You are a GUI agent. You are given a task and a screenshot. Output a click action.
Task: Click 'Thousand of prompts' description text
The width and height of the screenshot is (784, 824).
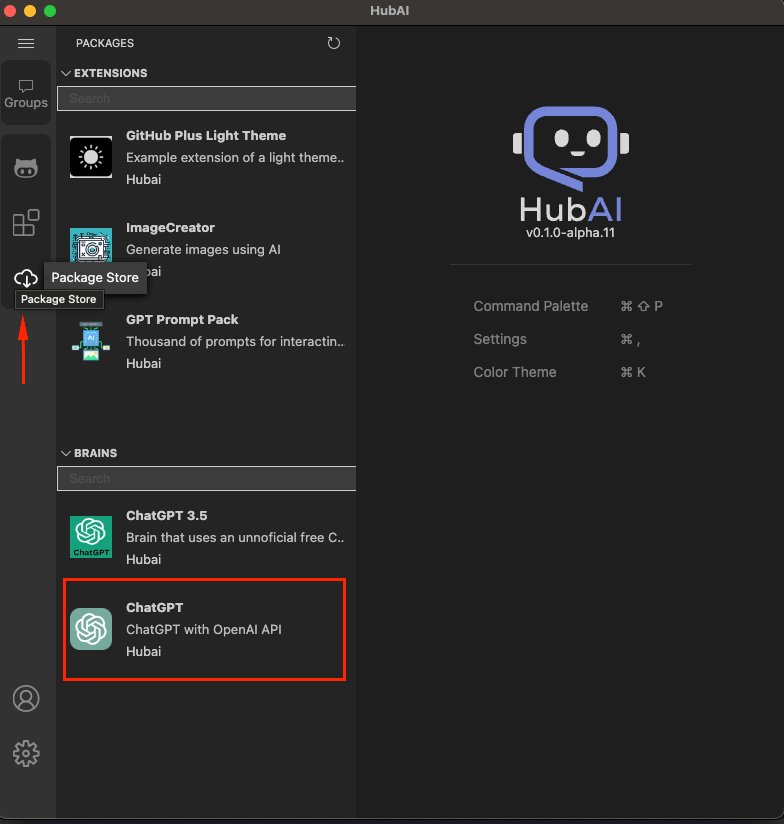pyautogui.click(x=235, y=342)
